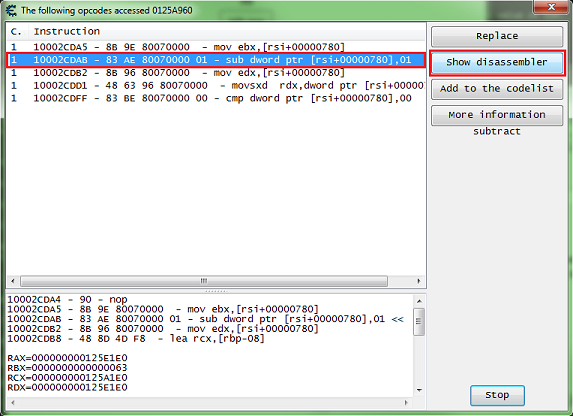Click the info pane scroll up arrow
This screenshot has width=573, height=416.
(419, 301)
